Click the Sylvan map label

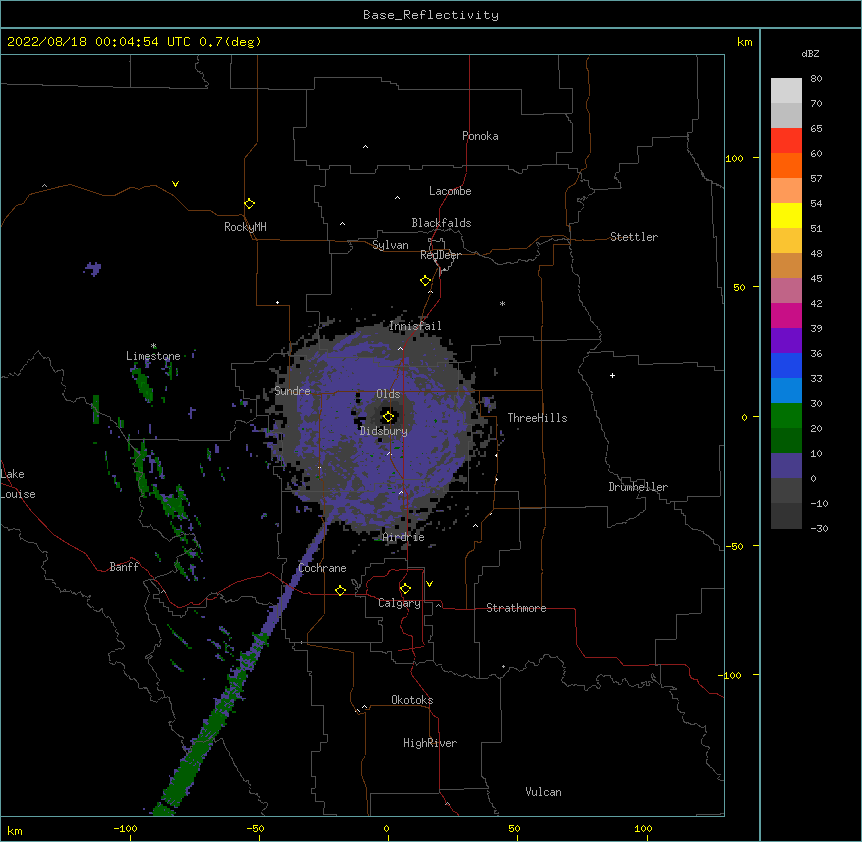click(x=390, y=245)
